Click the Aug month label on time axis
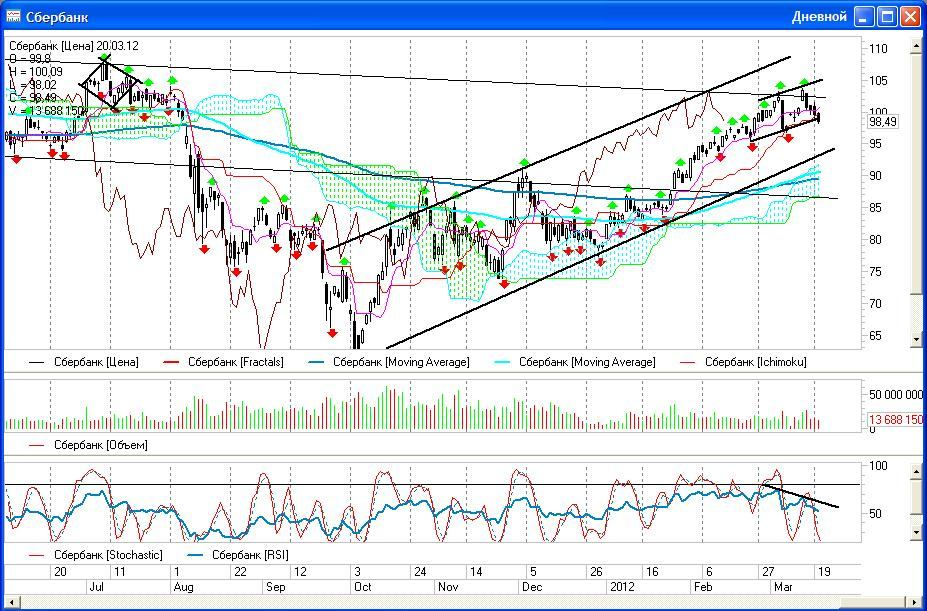Screen dimensions: 927x611 184,587
